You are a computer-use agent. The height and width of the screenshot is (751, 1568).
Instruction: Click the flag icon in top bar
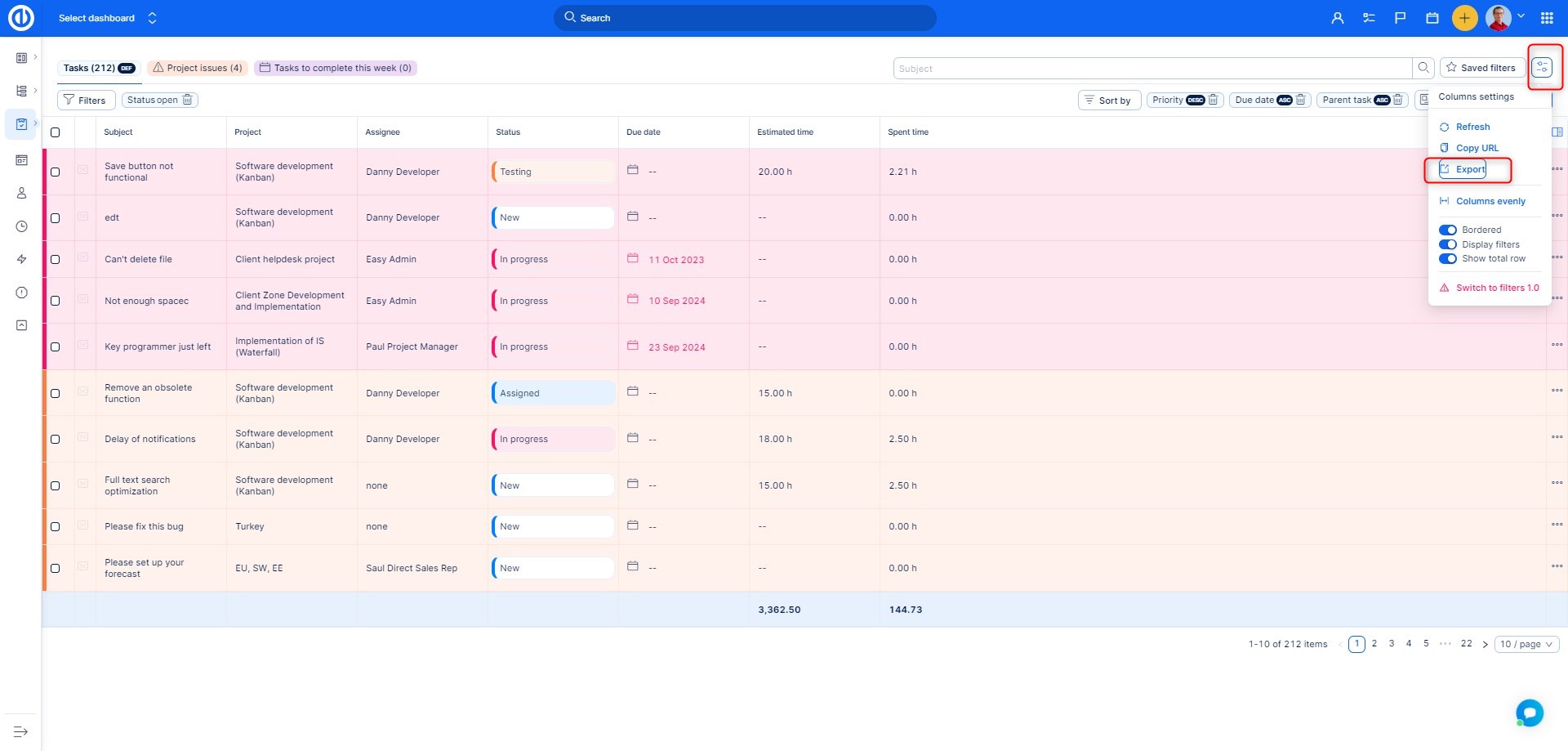pos(1400,18)
